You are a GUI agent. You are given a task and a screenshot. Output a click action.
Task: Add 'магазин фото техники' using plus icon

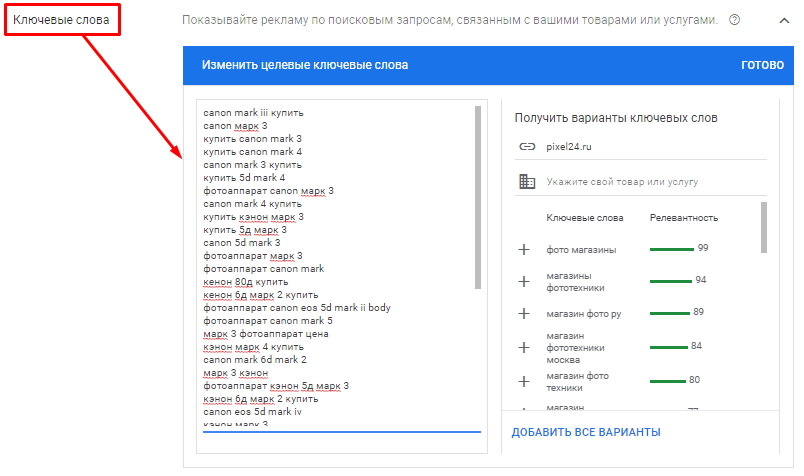pyautogui.click(x=524, y=381)
